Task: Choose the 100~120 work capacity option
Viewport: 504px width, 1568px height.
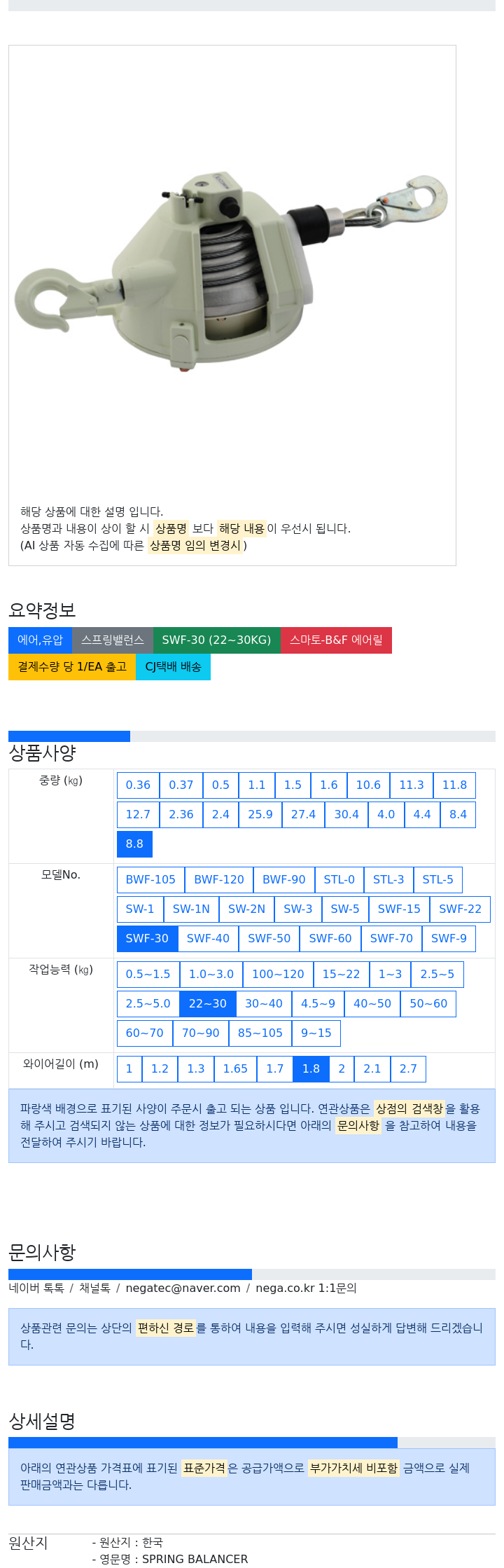Action: pyautogui.click(x=278, y=974)
